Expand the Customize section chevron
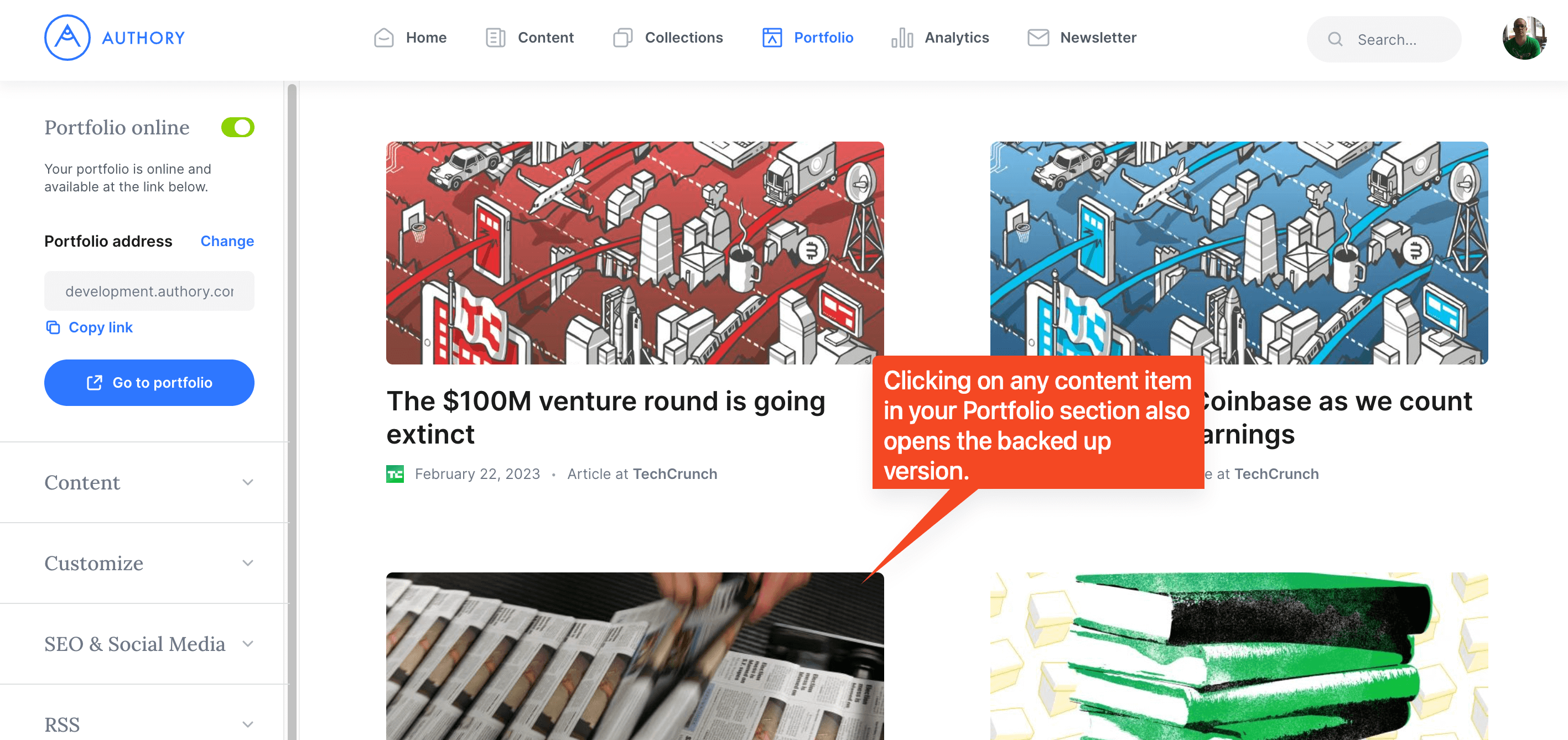This screenshot has width=1568, height=740. [x=248, y=563]
